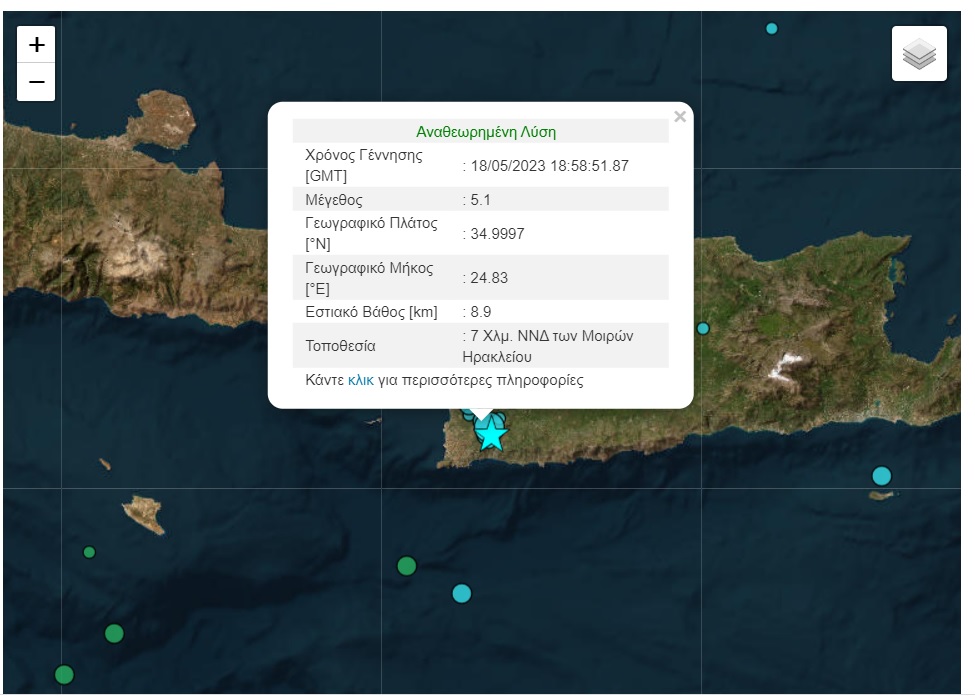
Task: Select the cyan marker on land in eastern Crete
Action: point(703,328)
